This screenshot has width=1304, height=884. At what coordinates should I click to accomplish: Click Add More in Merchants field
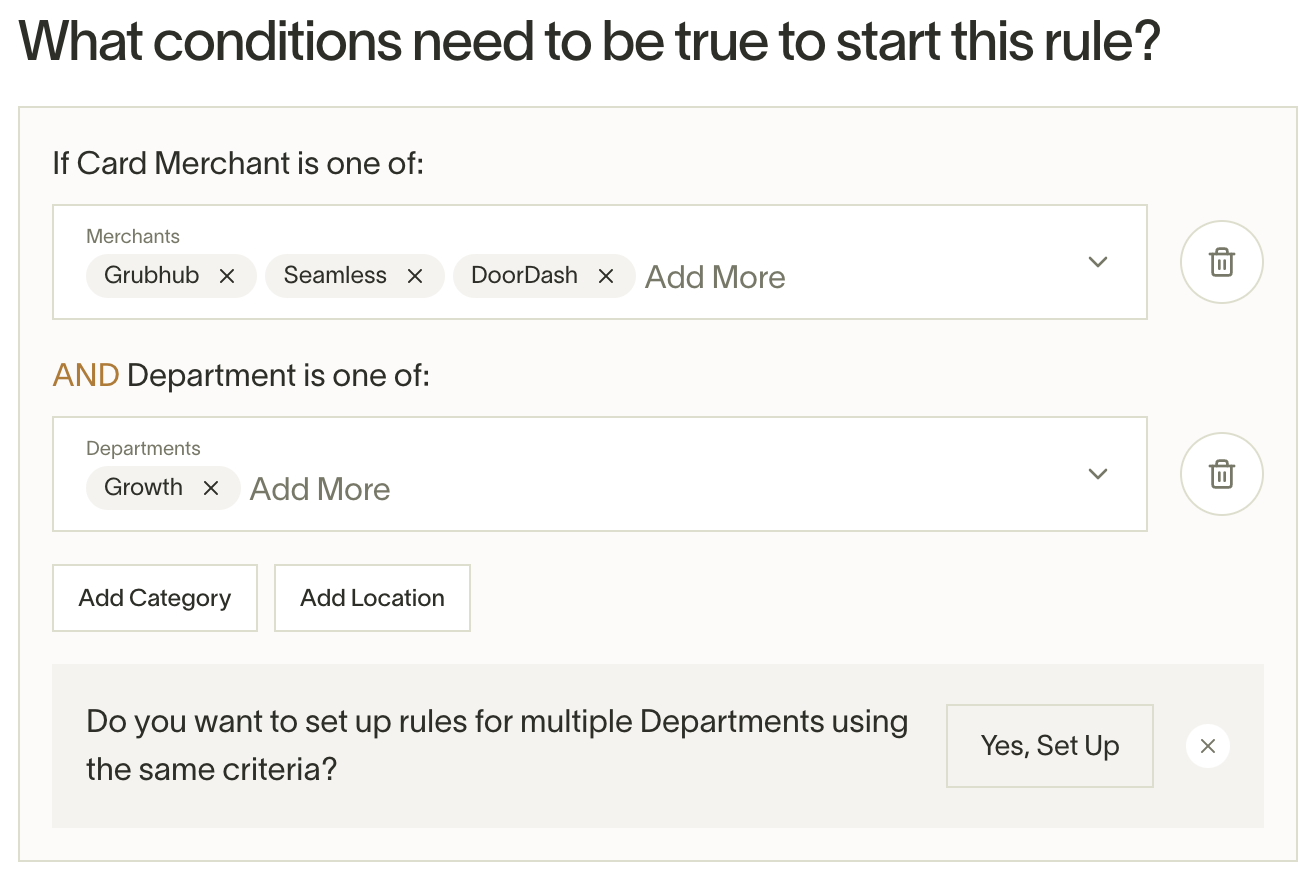tap(715, 277)
